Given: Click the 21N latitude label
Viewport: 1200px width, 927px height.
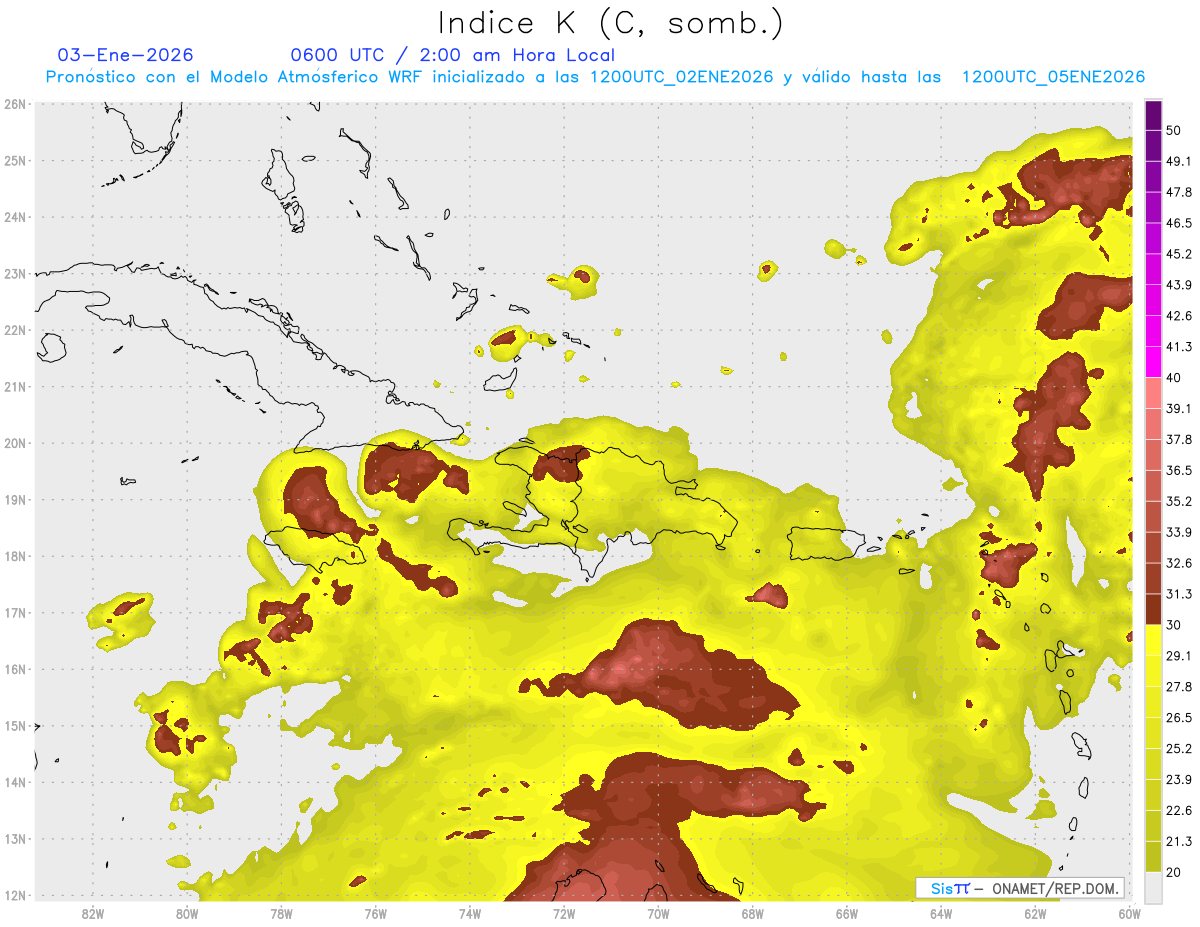Looking at the screenshot, I should click(x=15, y=387).
